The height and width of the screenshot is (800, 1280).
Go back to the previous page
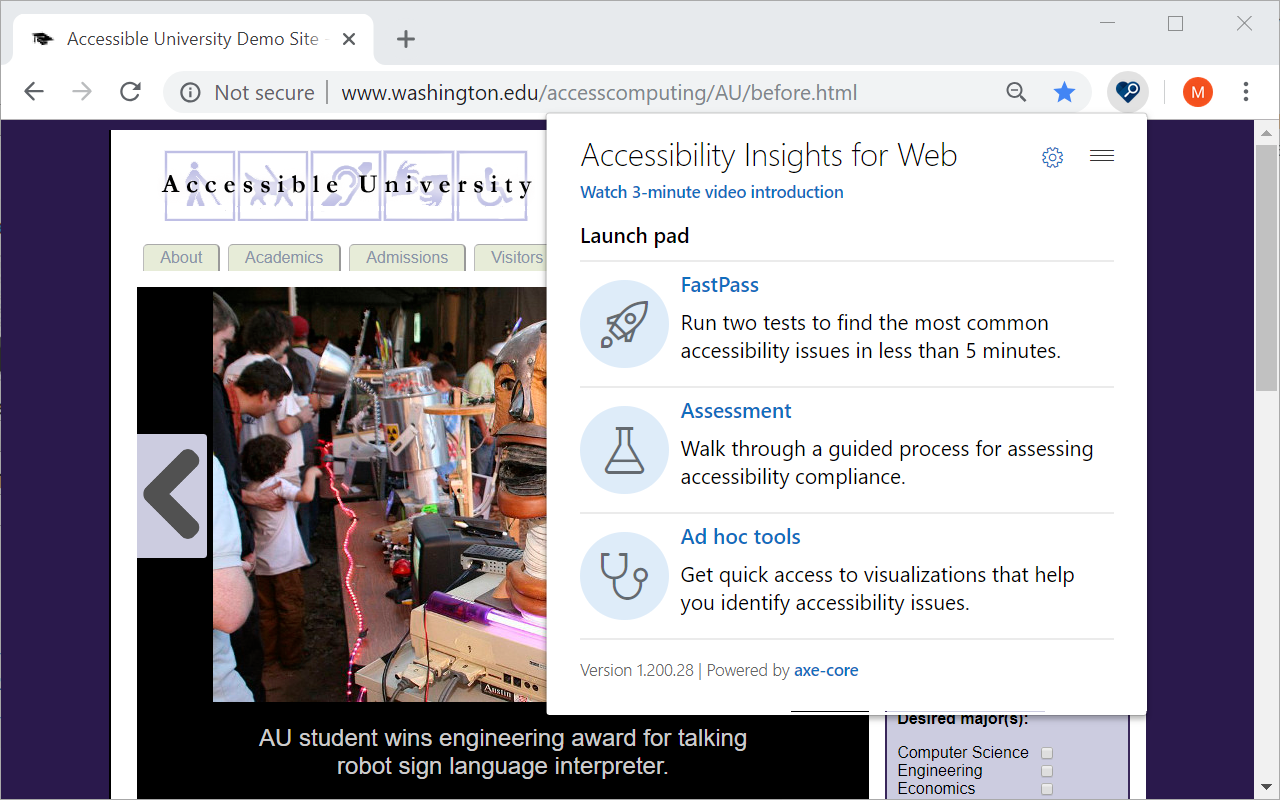(34, 92)
